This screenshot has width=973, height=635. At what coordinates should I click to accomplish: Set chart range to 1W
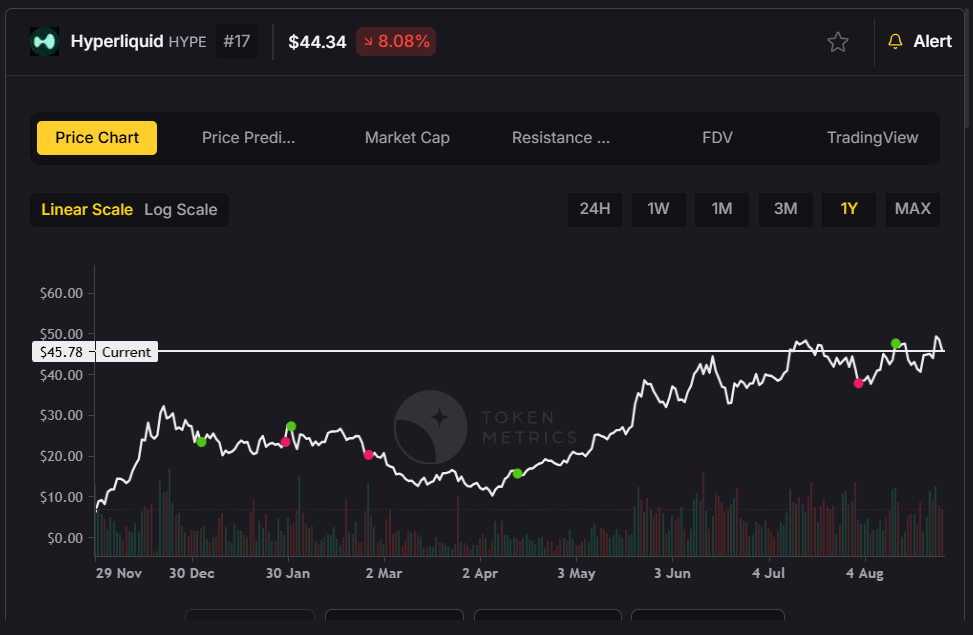(658, 209)
